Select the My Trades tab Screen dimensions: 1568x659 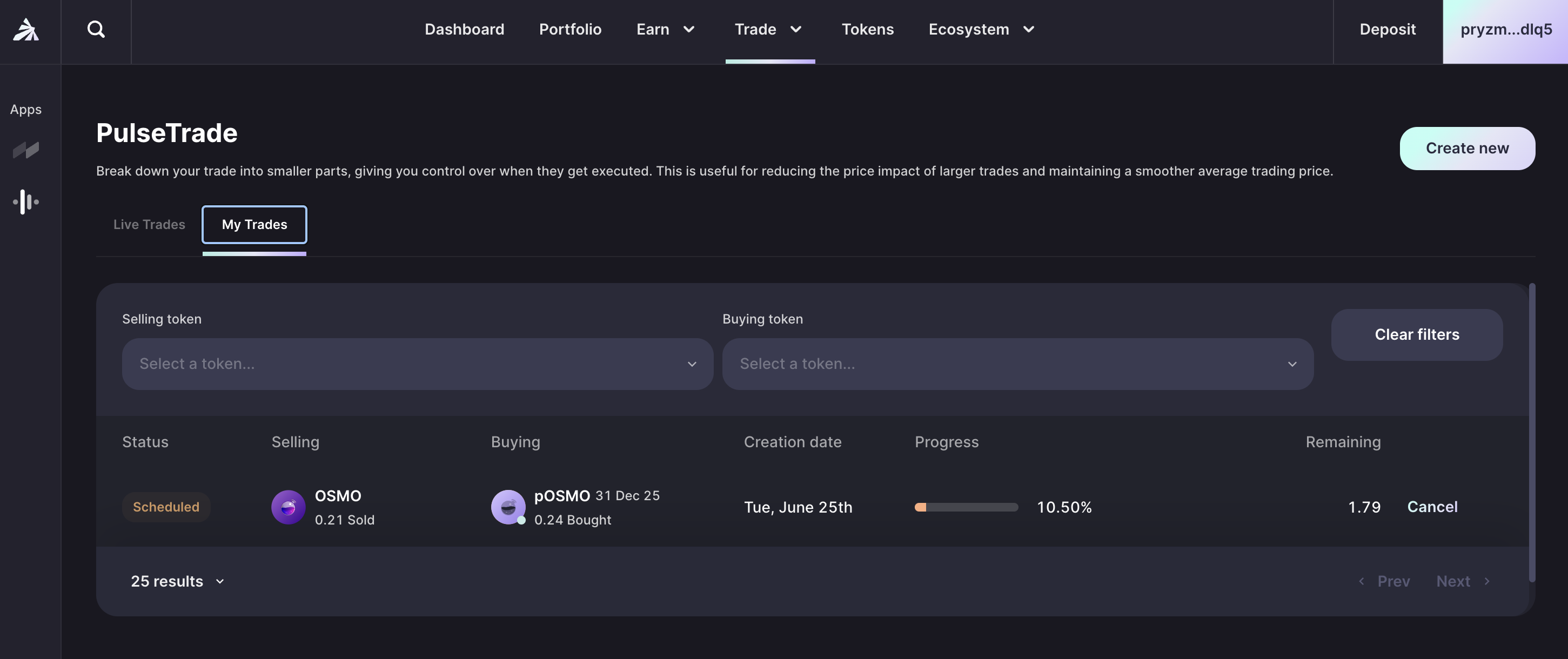254,225
